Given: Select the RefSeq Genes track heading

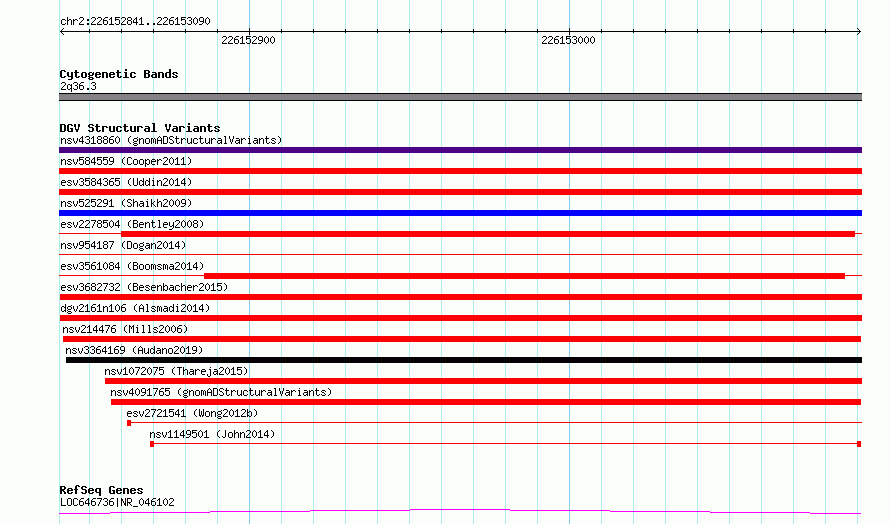Looking at the screenshot, I should click(x=101, y=490).
